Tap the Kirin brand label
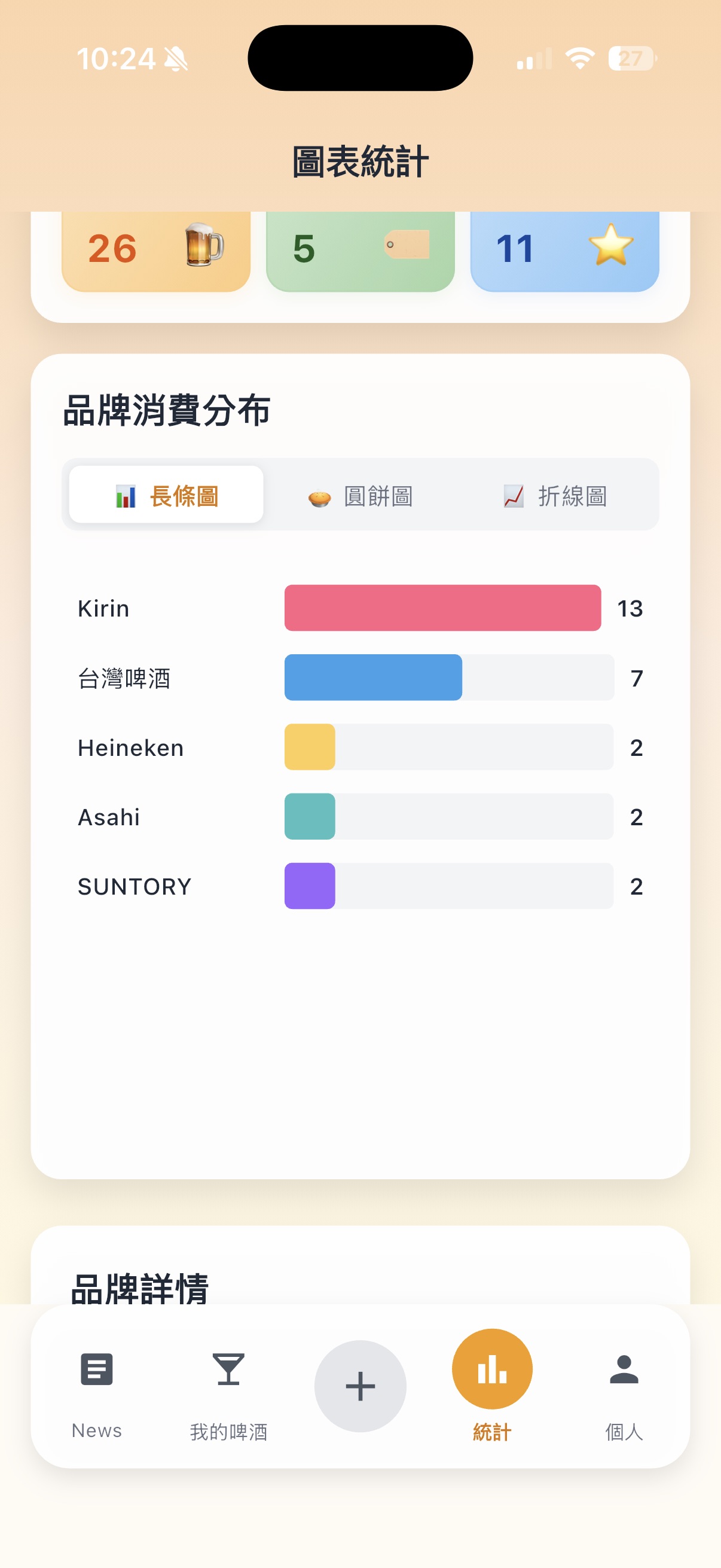Screen dimensions: 721x1568 click(x=103, y=609)
